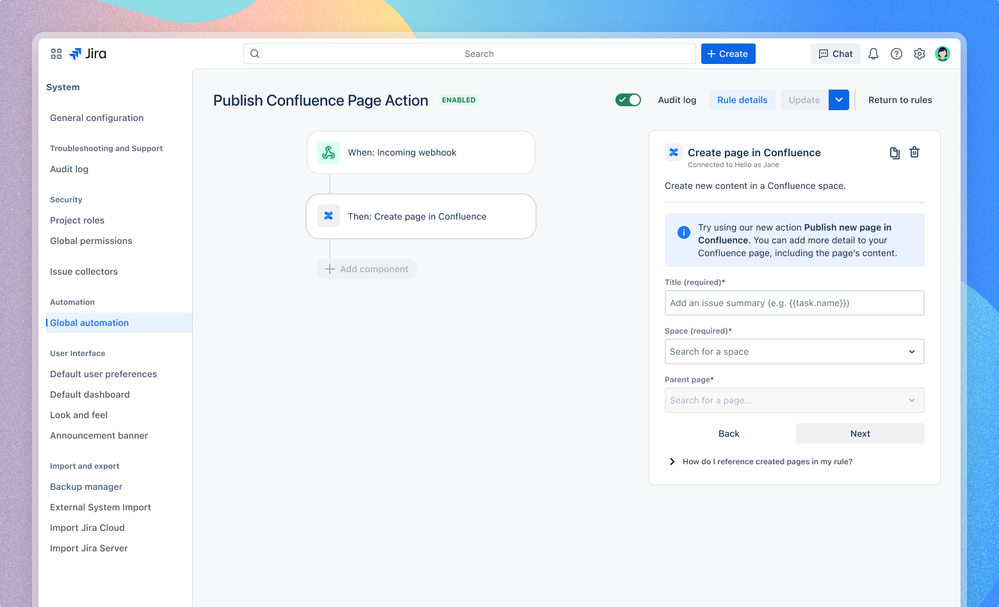
Task: Open Backup manager
Action: pos(86,487)
